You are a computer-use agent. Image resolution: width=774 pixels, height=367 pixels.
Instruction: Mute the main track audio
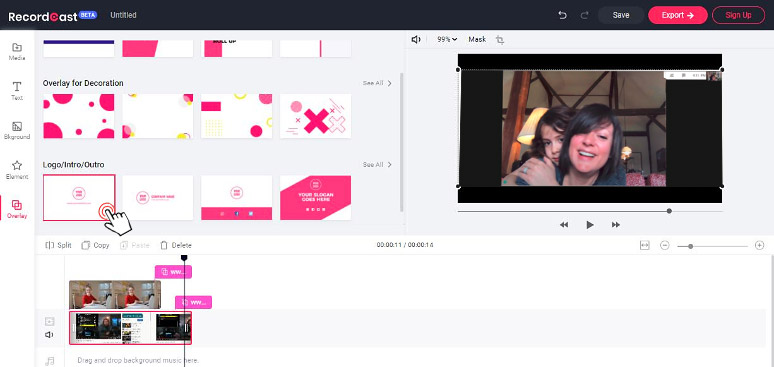(x=49, y=335)
